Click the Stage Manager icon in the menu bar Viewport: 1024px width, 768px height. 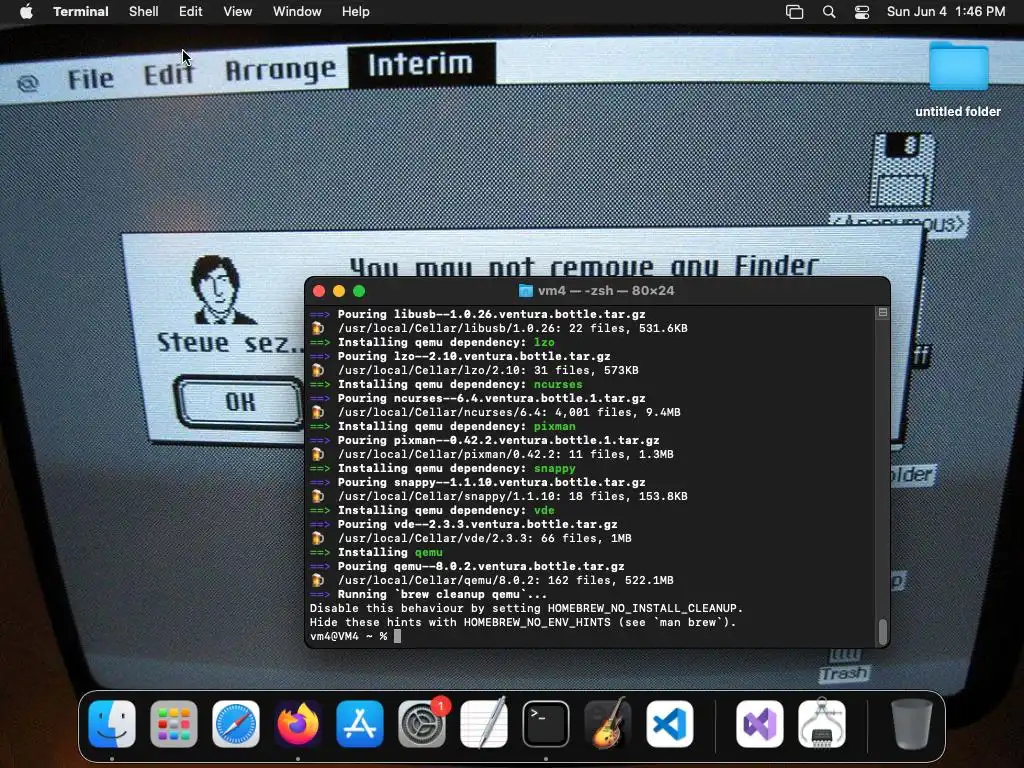(x=794, y=12)
